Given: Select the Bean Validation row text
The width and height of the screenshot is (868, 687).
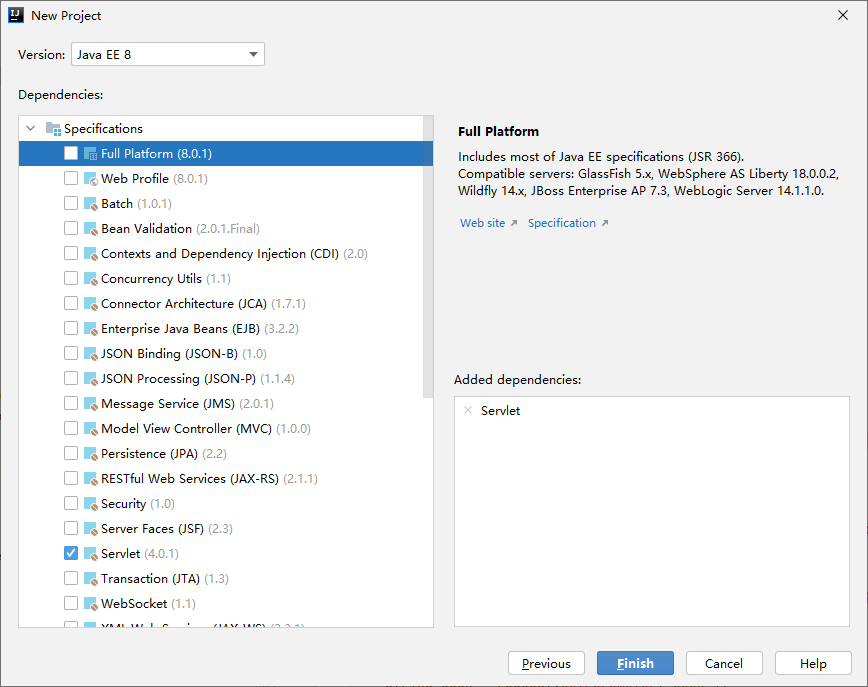Looking at the screenshot, I should coord(180,229).
